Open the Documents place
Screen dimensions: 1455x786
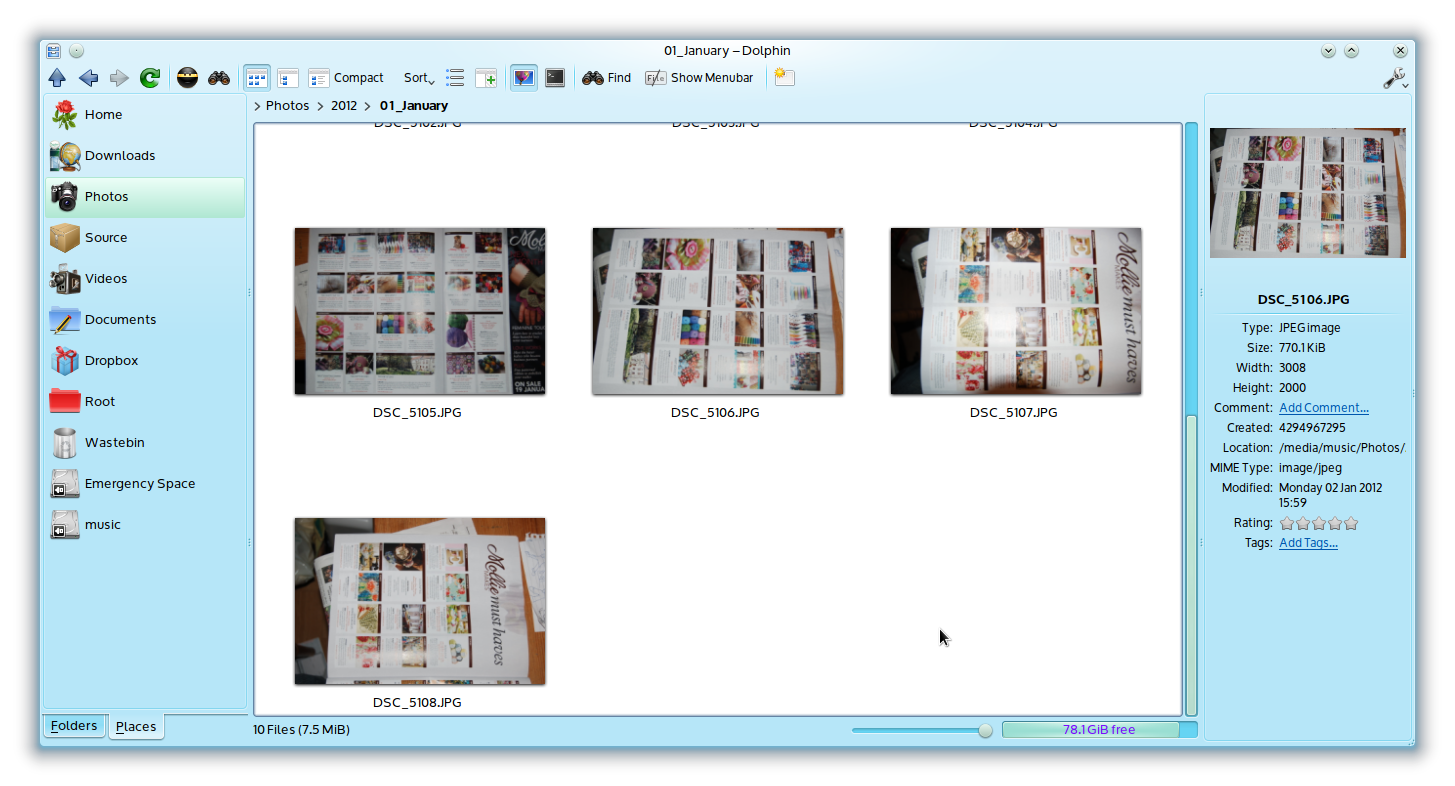pos(145,320)
